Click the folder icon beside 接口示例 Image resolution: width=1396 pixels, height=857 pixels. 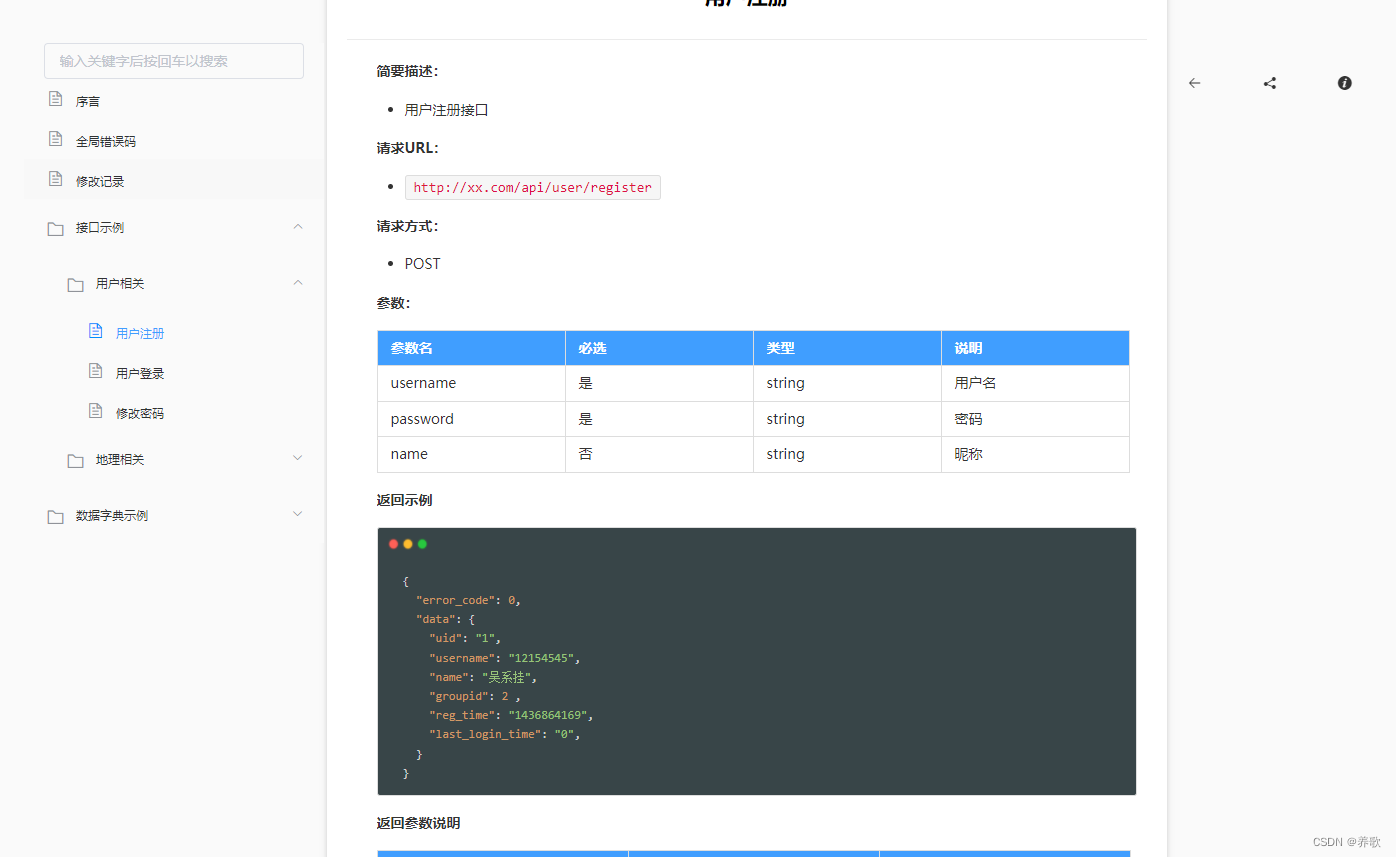click(56, 229)
